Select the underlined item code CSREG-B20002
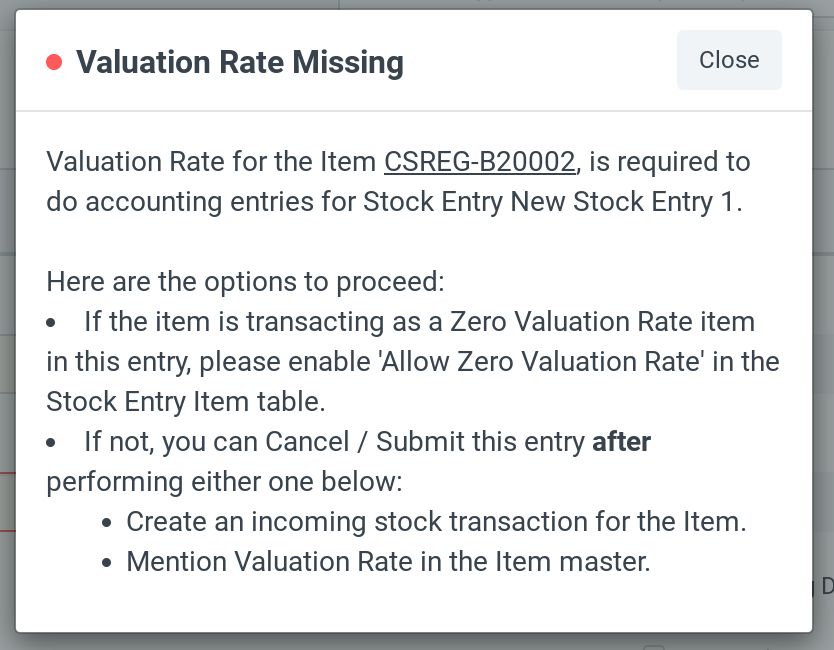The width and height of the screenshot is (834, 650). point(478,161)
